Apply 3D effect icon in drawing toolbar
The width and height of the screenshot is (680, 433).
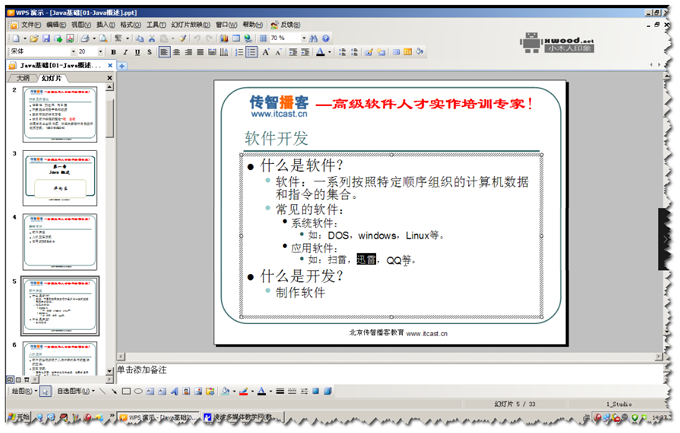[x=328, y=391]
